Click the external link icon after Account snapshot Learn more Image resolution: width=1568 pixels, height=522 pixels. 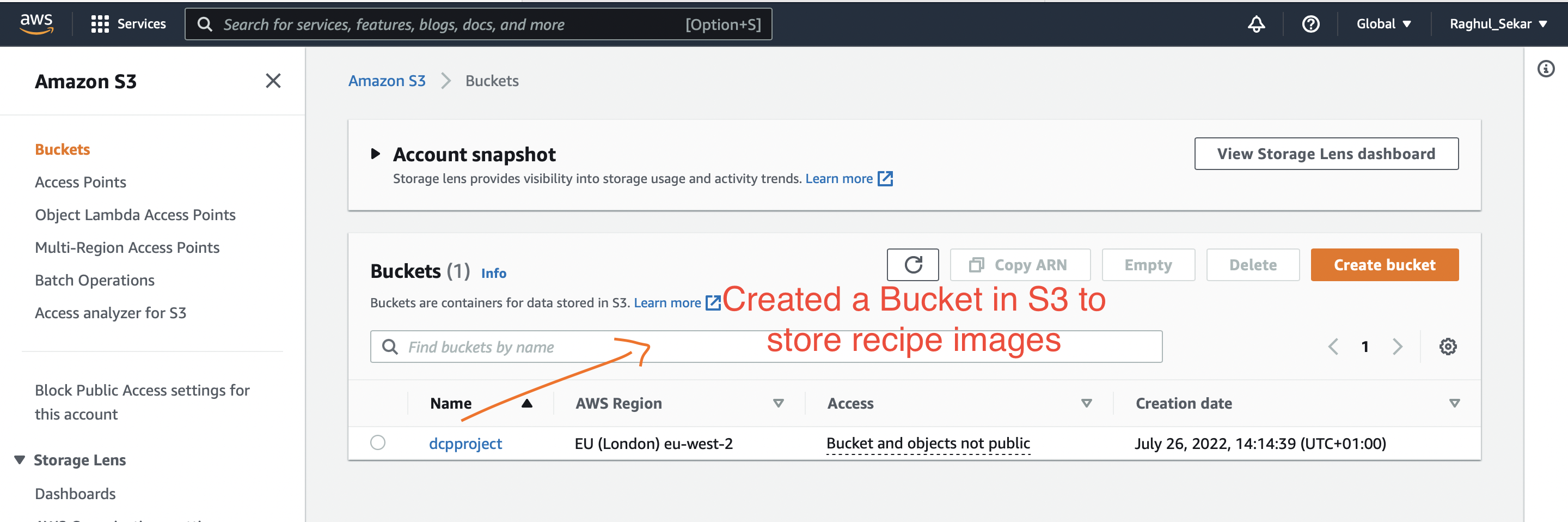[x=885, y=179]
